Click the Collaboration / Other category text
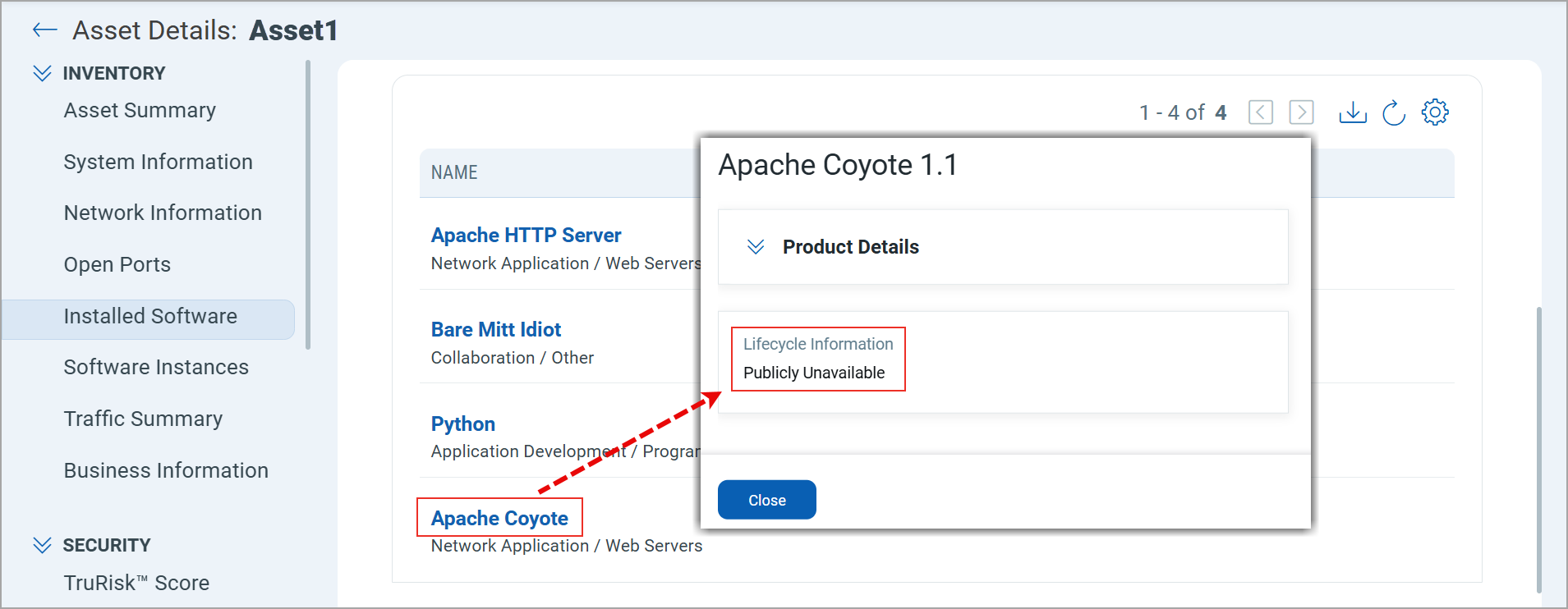 click(513, 358)
